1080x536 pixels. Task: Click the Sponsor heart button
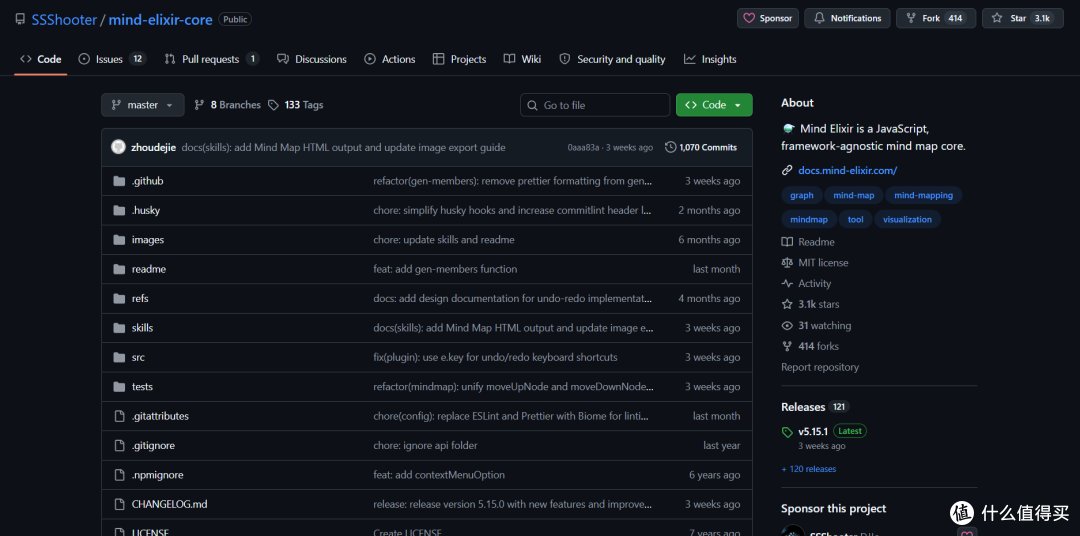(x=768, y=19)
